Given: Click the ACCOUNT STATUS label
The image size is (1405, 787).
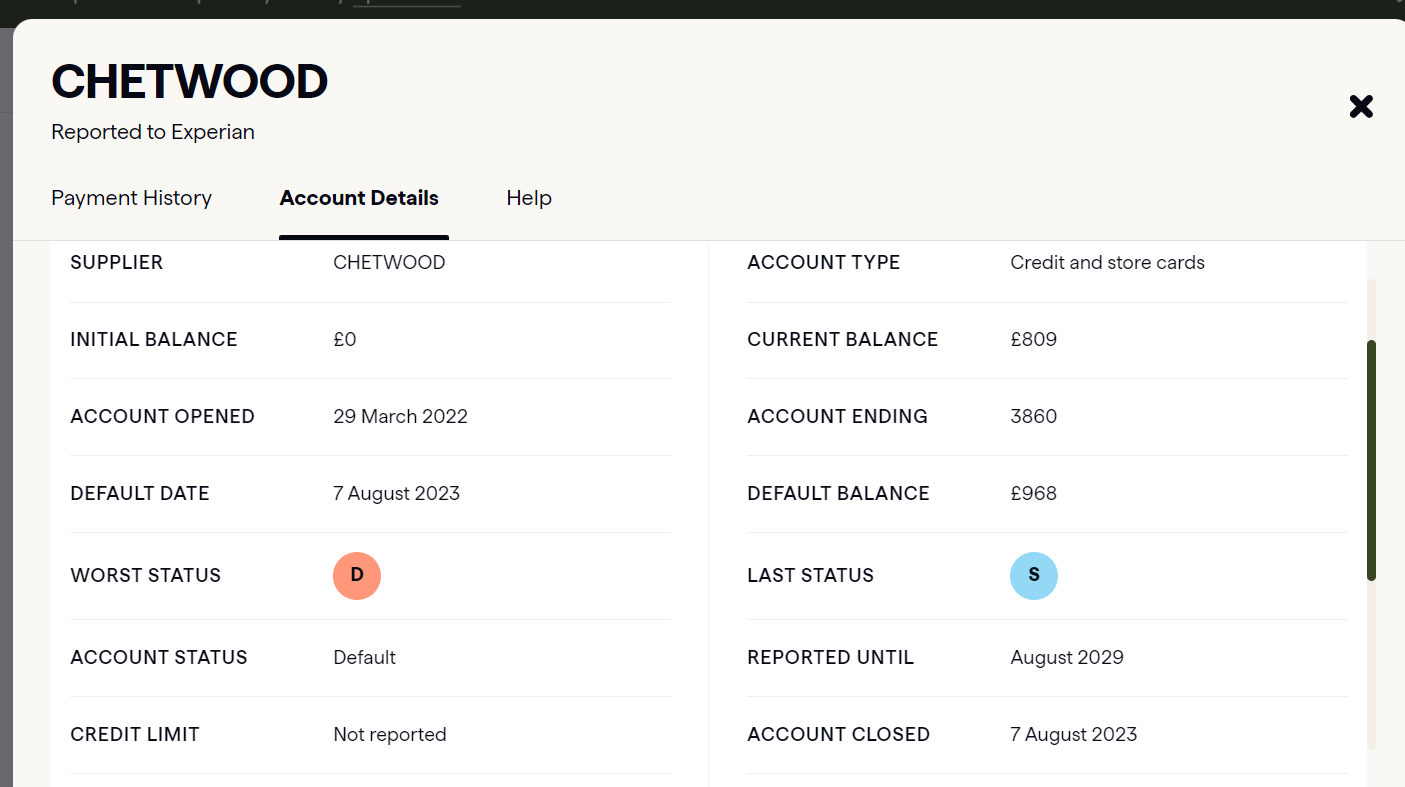Looking at the screenshot, I should (x=159, y=658).
